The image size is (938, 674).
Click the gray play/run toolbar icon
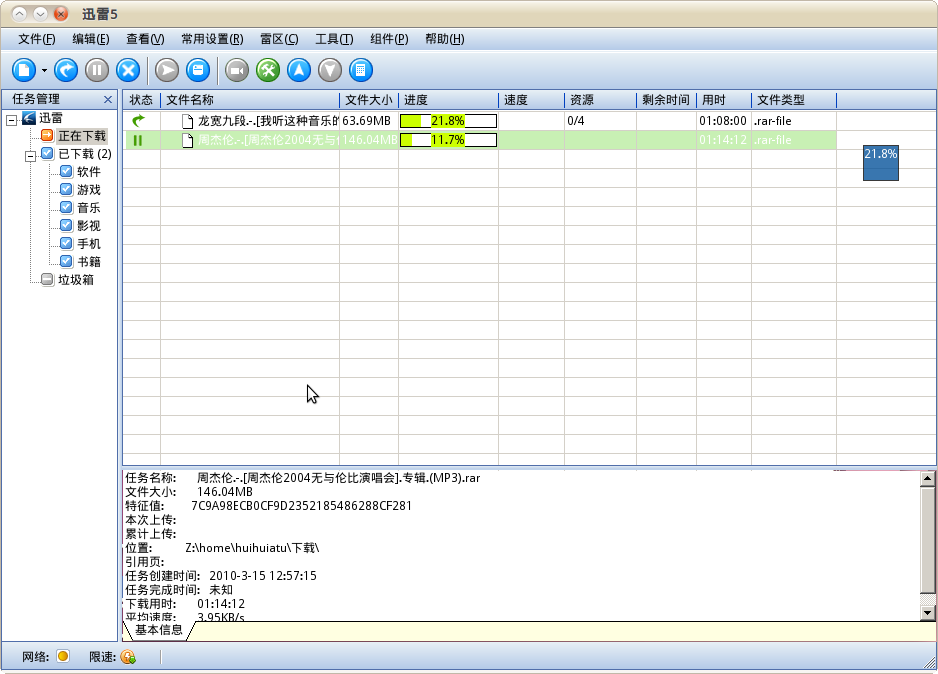[167, 70]
